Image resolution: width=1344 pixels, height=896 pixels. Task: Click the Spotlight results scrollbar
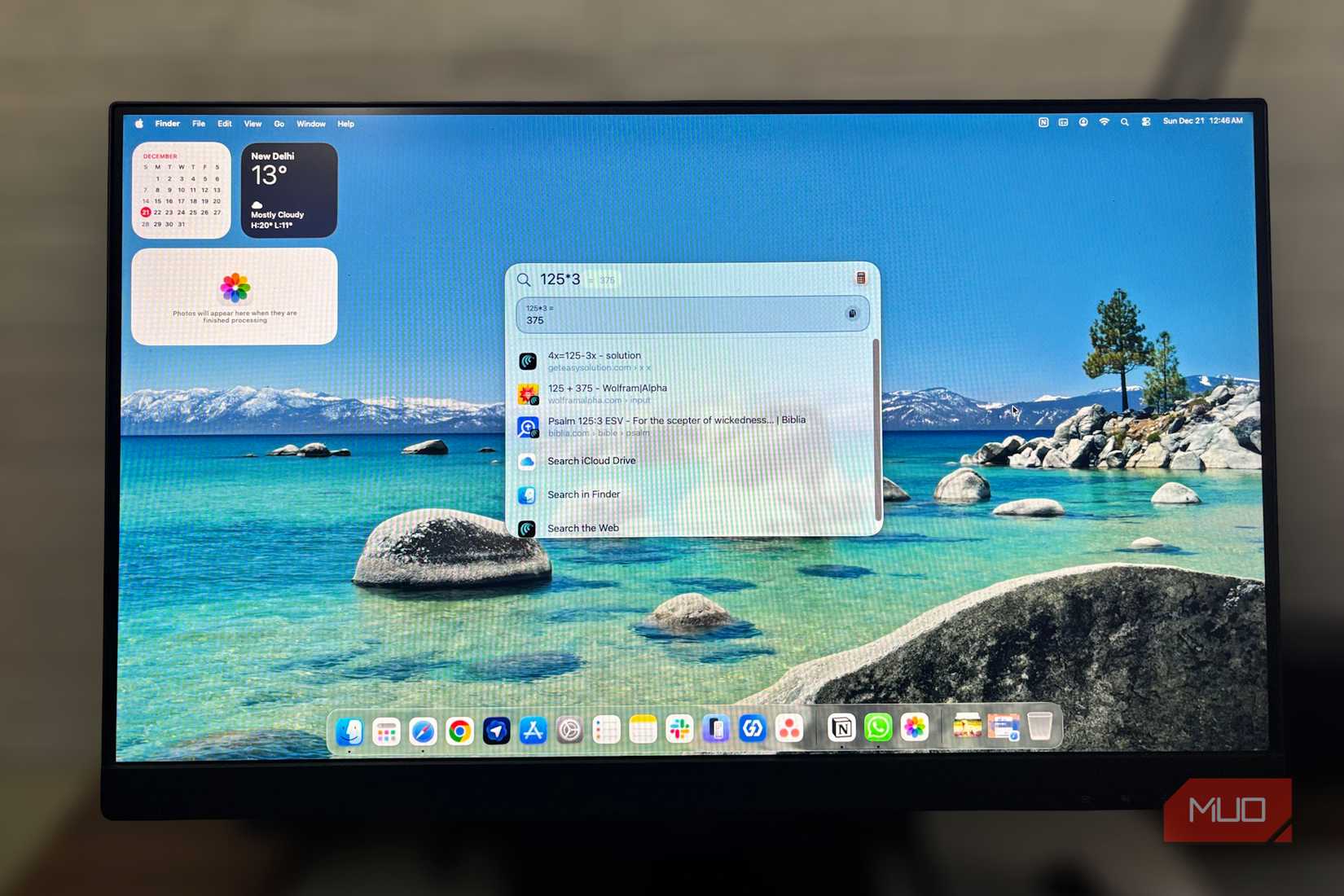coord(877,429)
